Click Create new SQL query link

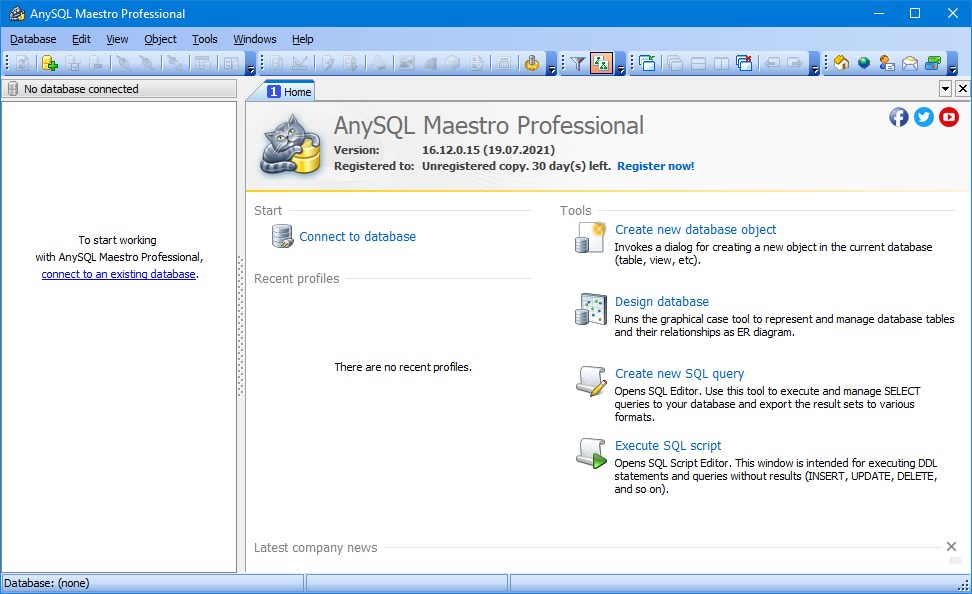(679, 373)
